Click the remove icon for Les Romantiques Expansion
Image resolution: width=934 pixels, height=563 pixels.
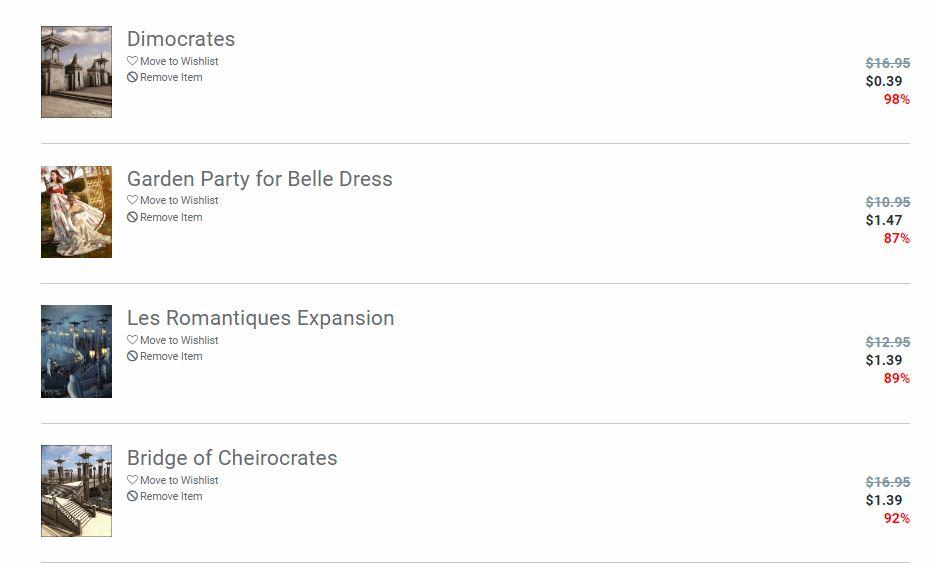(x=132, y=356)
